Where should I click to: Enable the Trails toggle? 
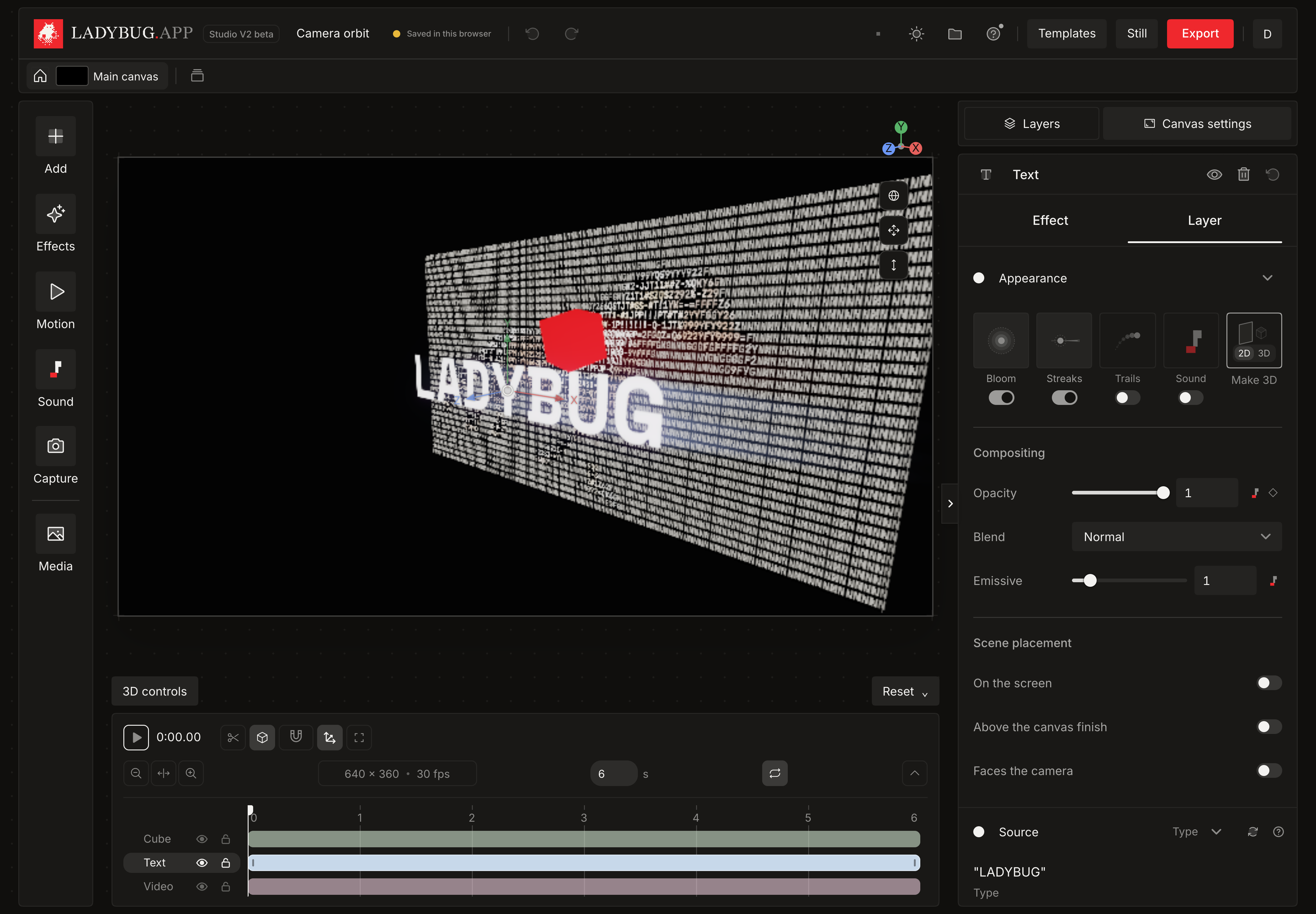point(1128,398)
